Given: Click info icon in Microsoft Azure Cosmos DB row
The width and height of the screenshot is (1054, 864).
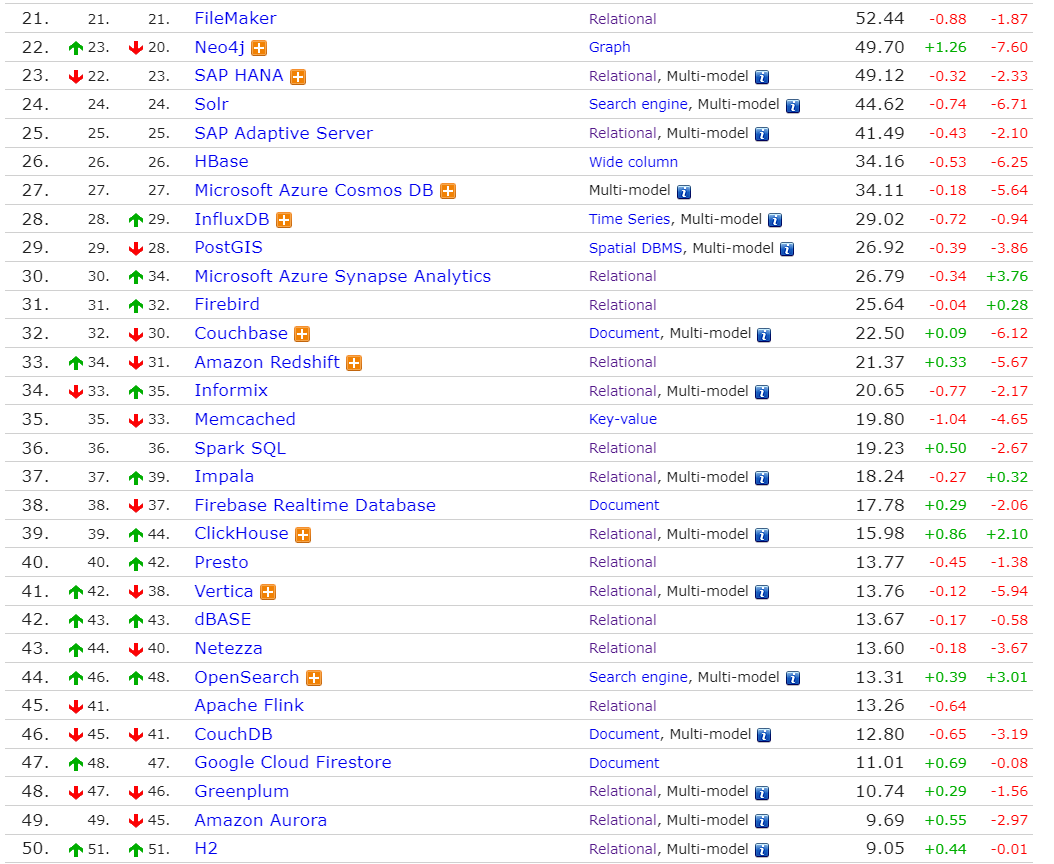Looking at the screenshot, I should (x=684, y=192).
